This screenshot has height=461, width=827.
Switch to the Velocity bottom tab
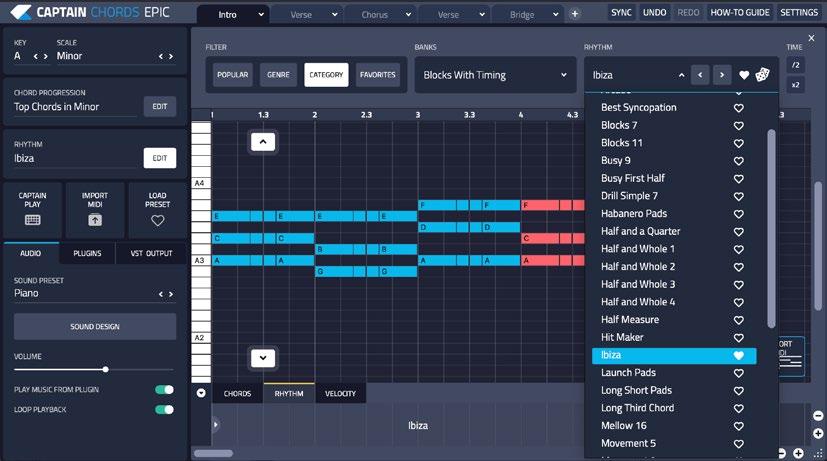pos(340,393)
